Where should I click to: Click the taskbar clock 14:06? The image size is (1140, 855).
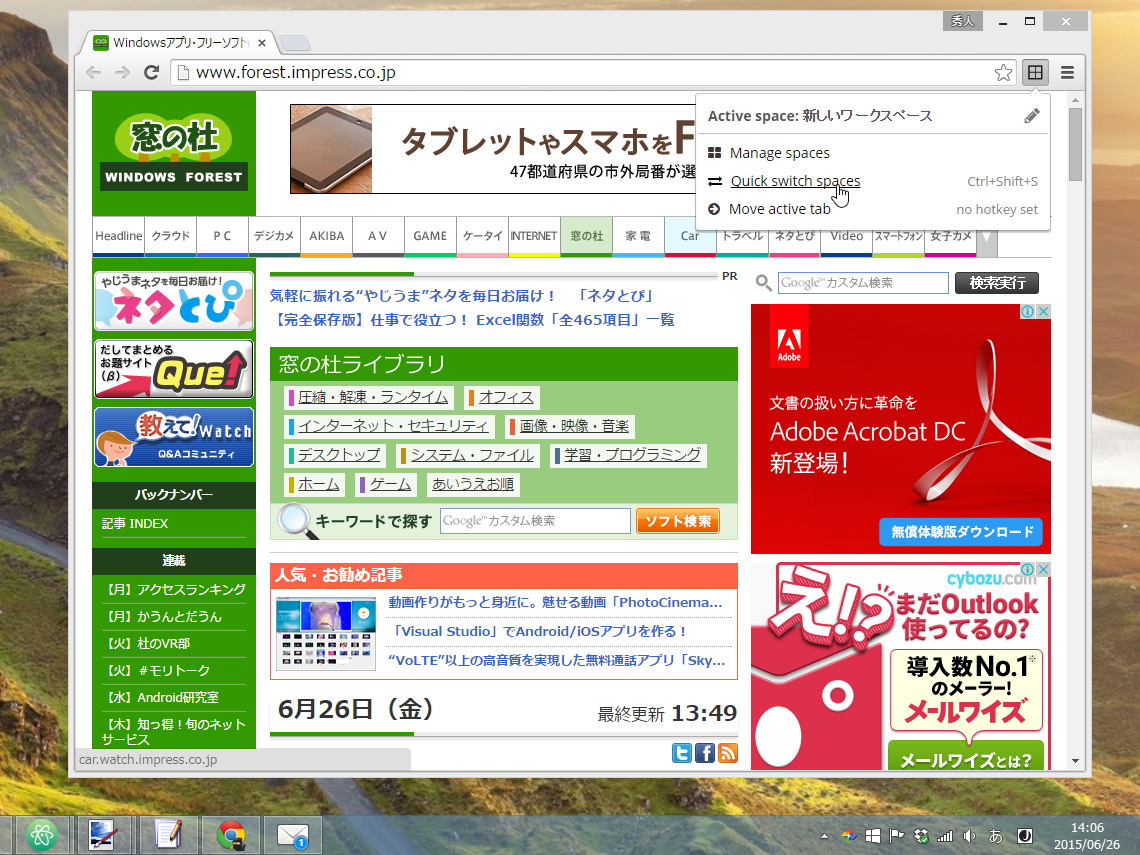point(1087,828)
